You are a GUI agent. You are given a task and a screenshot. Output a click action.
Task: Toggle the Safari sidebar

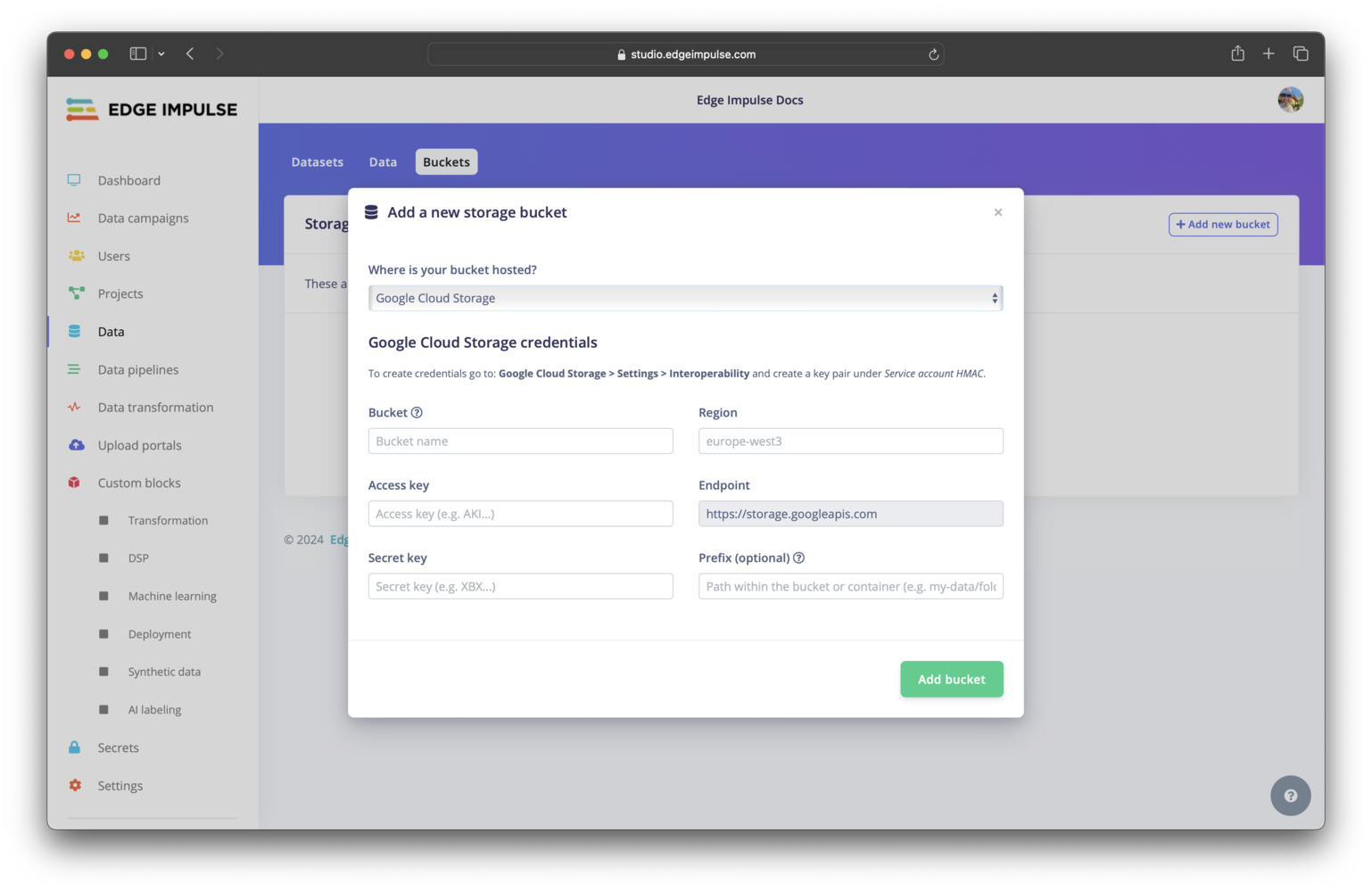click(x=138, y=54)
